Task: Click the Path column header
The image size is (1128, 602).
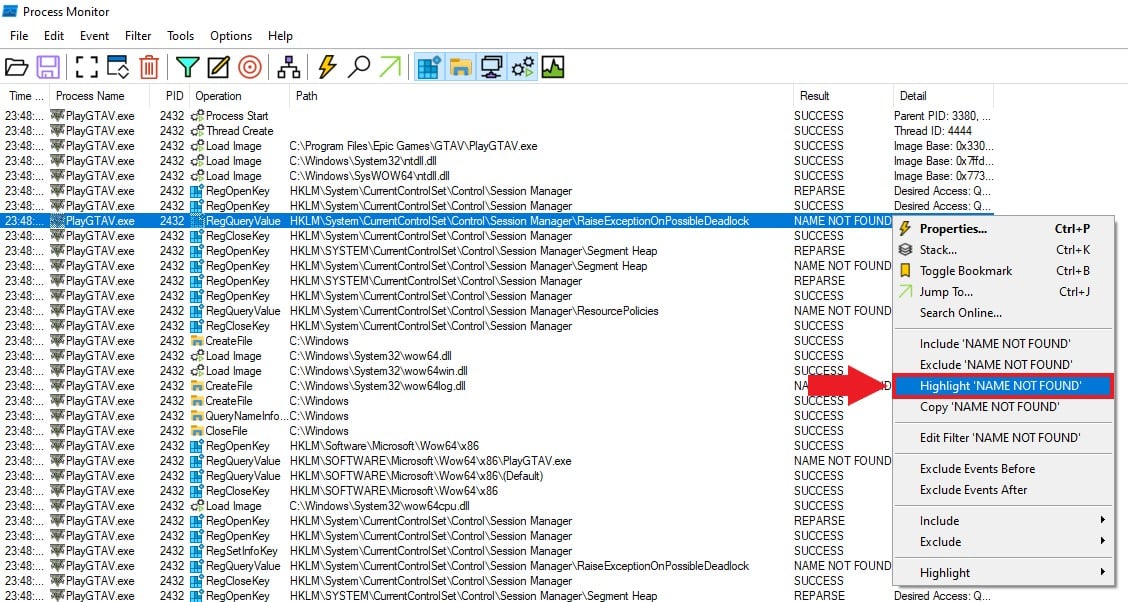Action: click(x=541, y=96)
